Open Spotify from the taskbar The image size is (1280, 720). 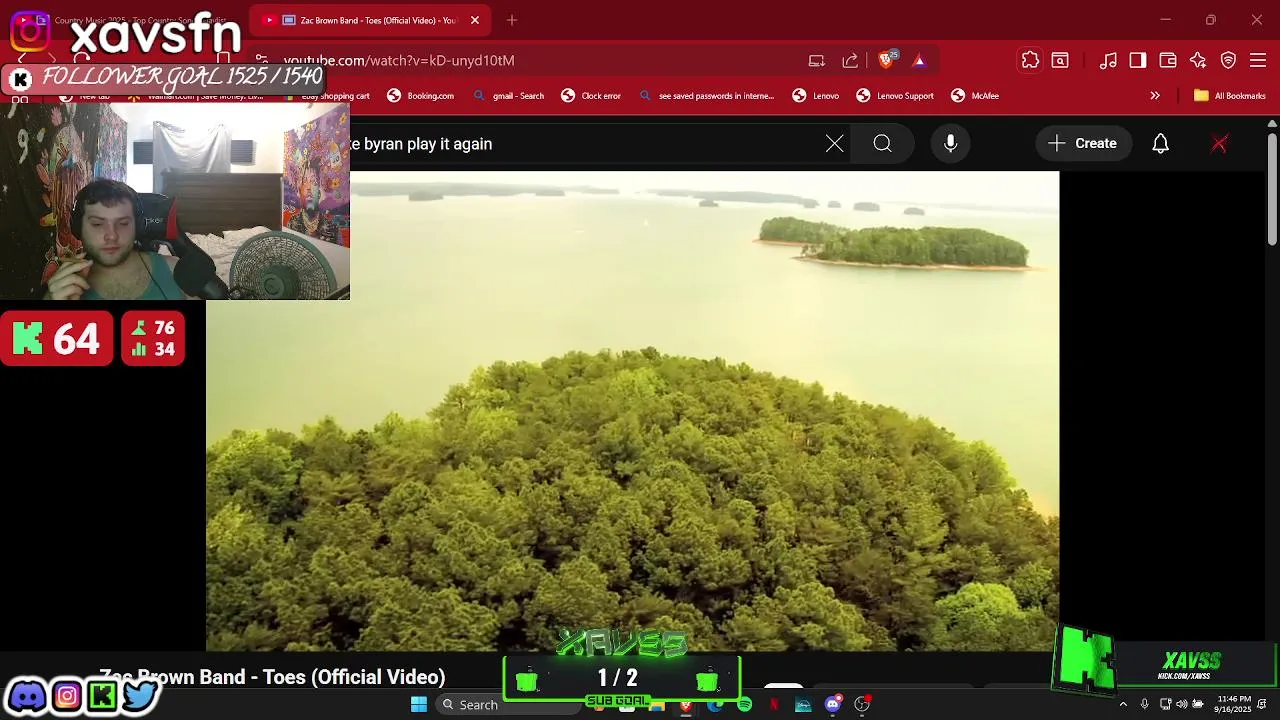pyautogui.click(x=744, y=704)
